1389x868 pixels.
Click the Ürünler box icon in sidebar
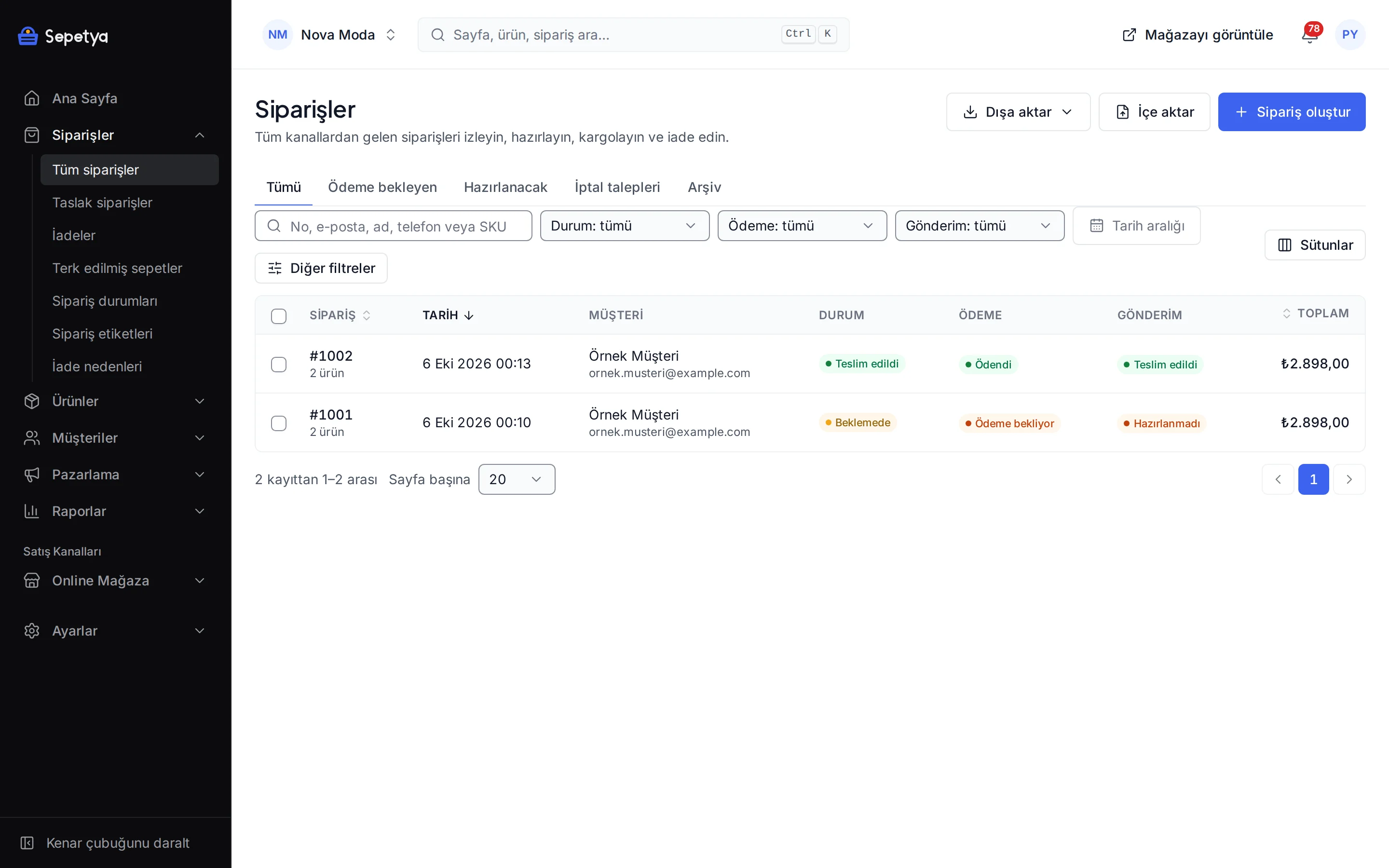(31, 401)
